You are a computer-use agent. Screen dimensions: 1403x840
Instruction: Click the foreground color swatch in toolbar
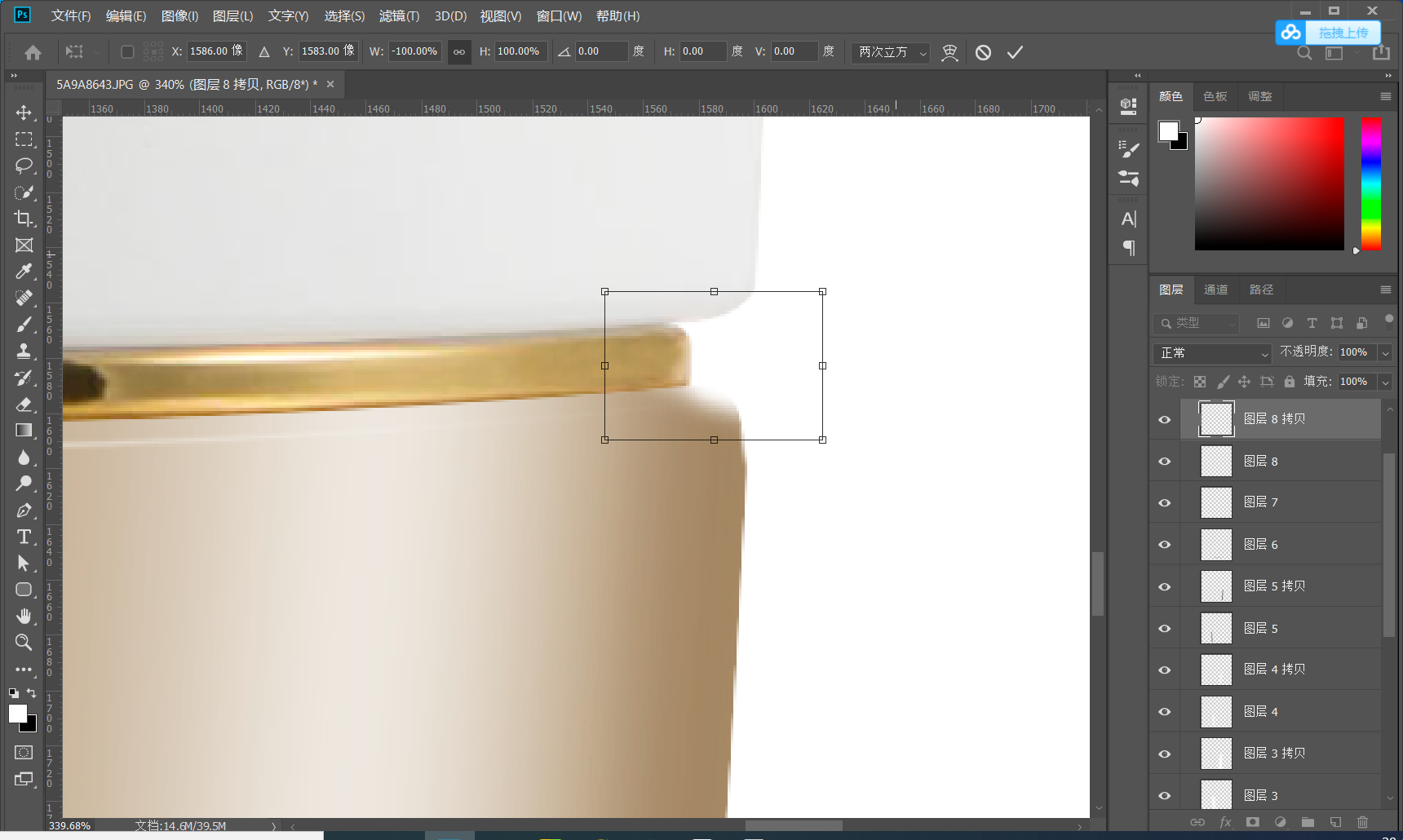[x=18, y=714]
